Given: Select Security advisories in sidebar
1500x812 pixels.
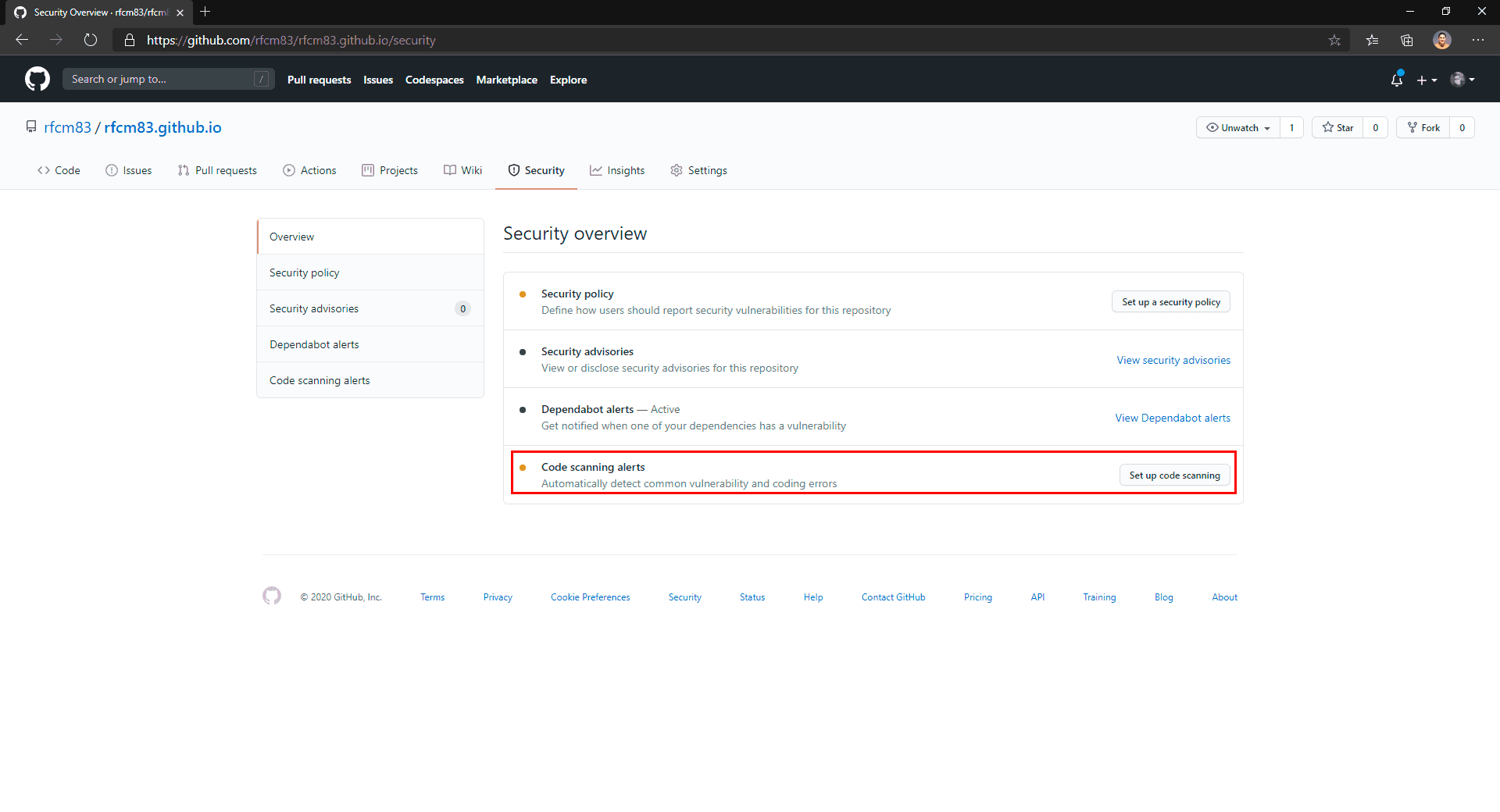Looking at the screenshot, I should [x=370, y=308].
